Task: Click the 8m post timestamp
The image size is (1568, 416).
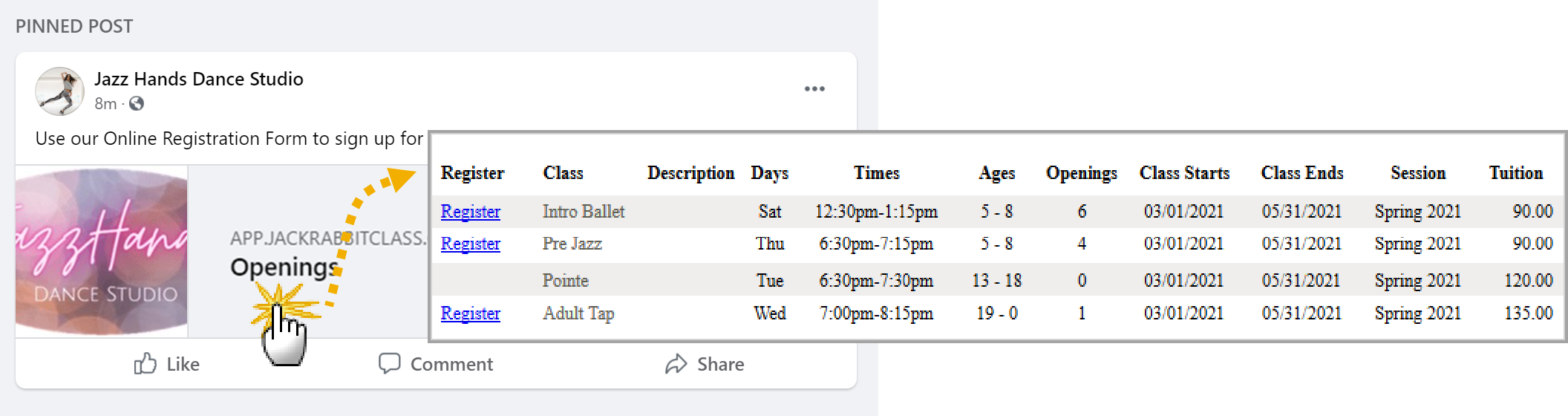Action: 105,104
